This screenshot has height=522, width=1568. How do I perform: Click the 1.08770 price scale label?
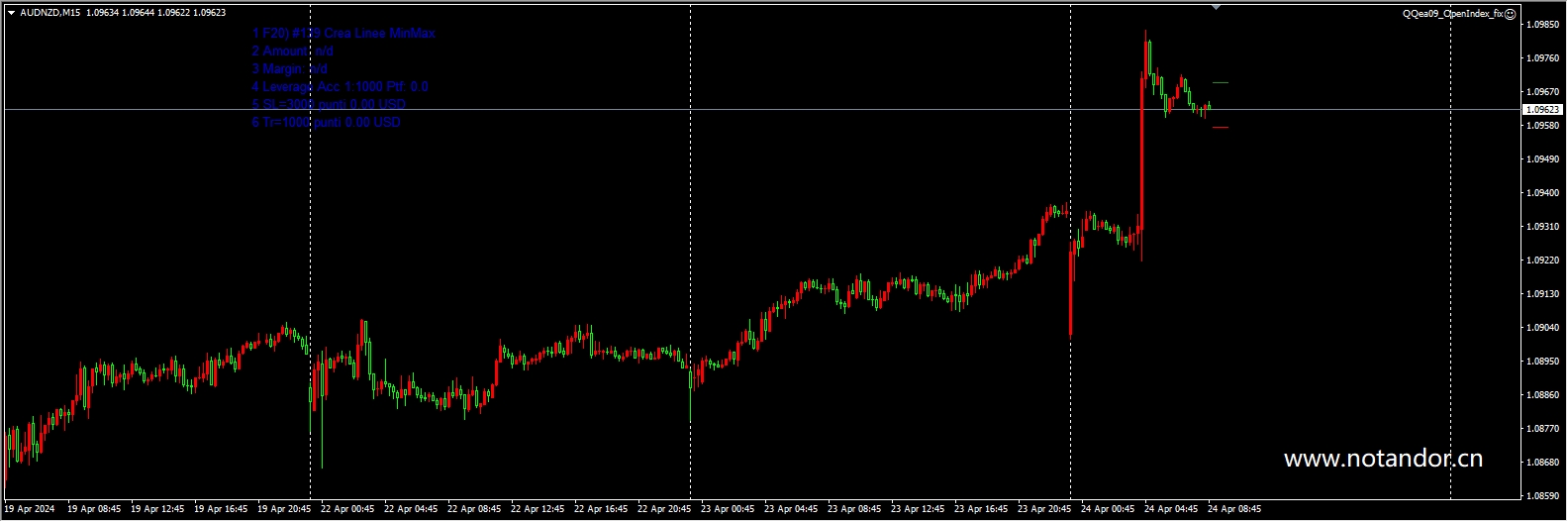pos(1543,429)
